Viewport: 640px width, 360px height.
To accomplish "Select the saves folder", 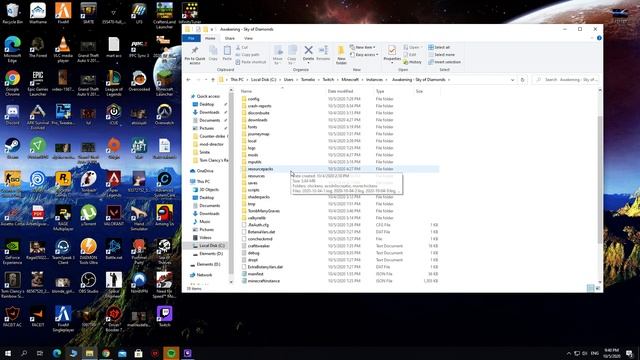I will coord(252,183).
